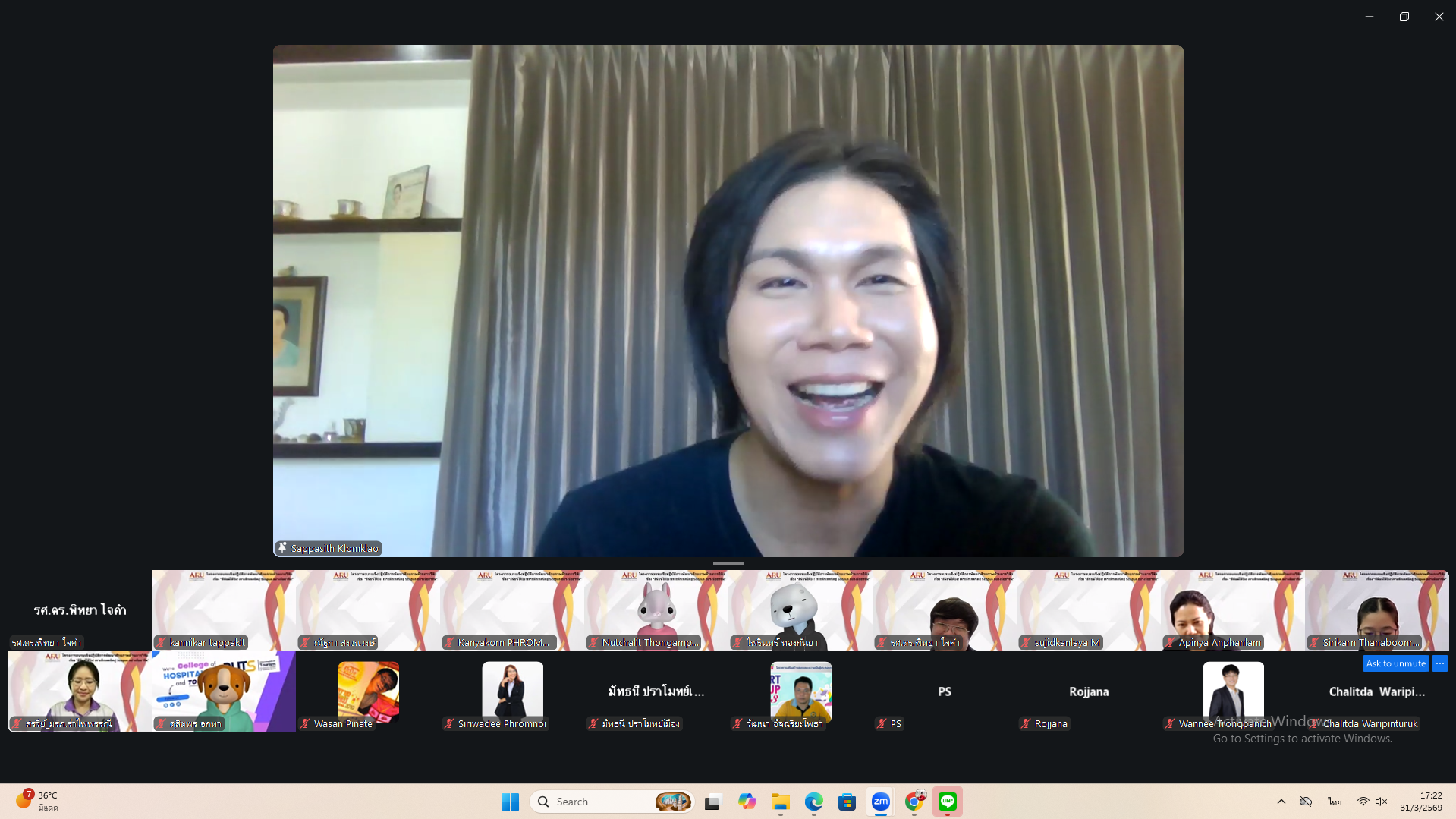
Task: Open more options beside Ask to unmute
Action: point(1439,663)
